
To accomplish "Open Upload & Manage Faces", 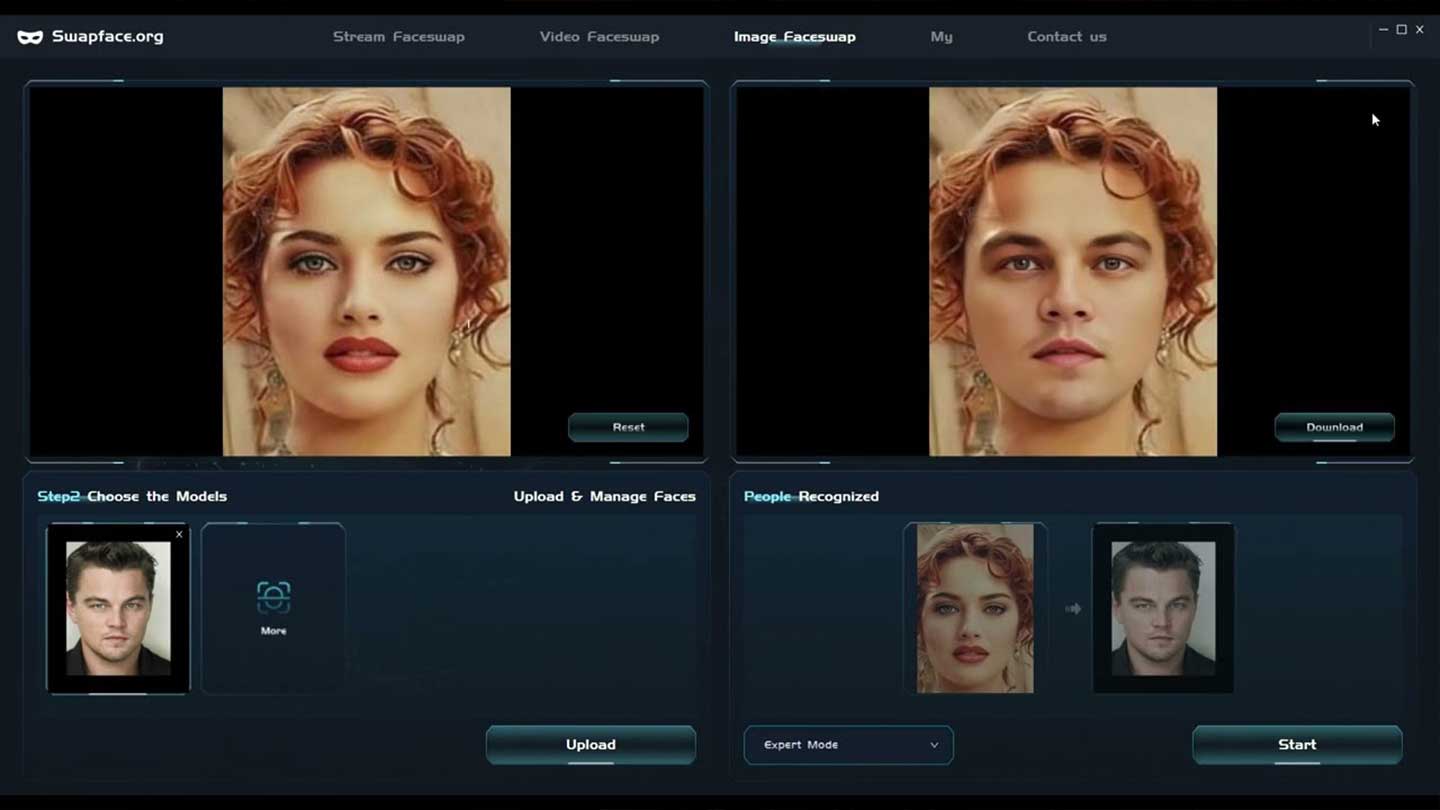I will pos(604,496).
